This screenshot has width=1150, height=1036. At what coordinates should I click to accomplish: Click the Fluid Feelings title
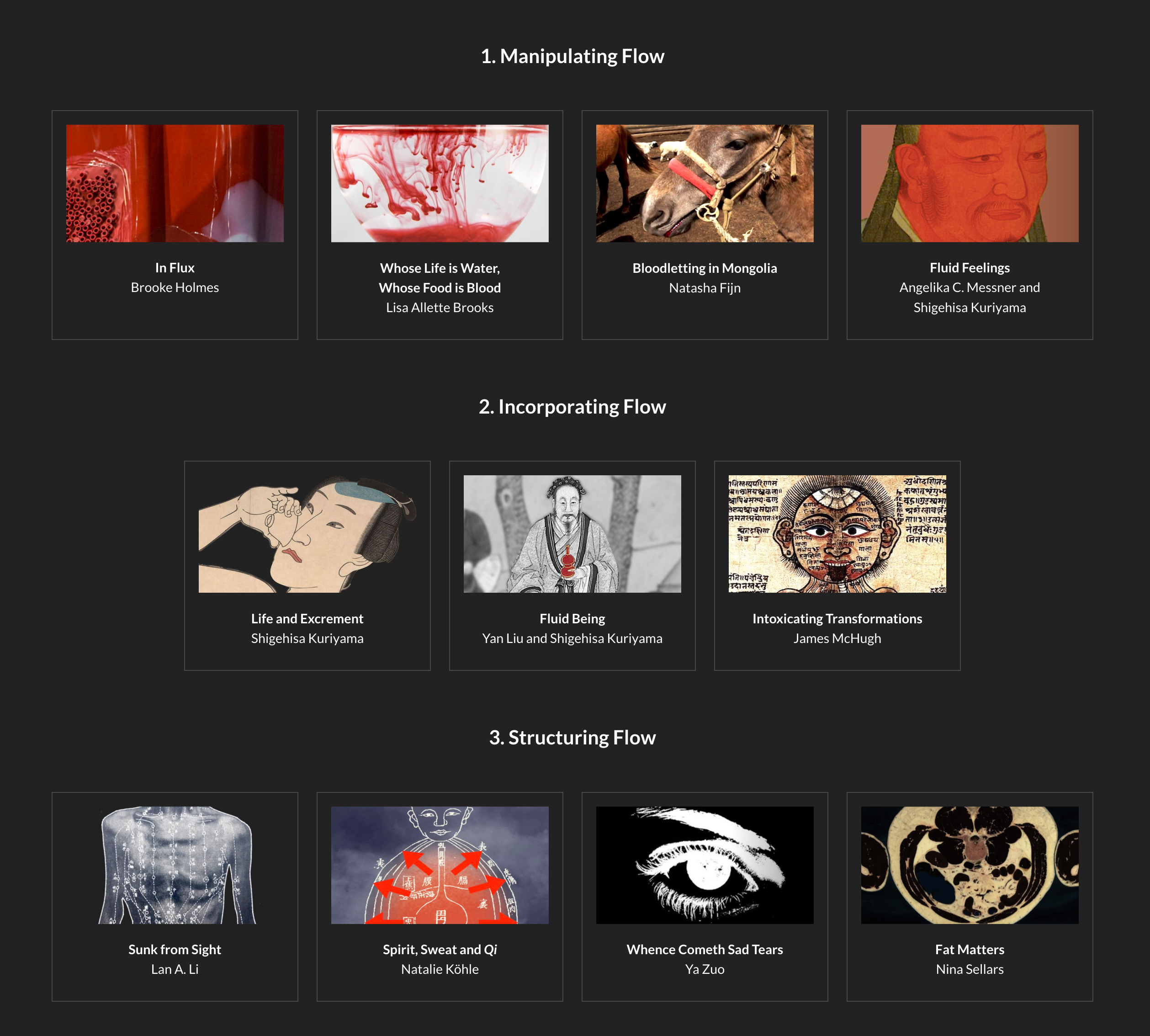pyautogui.click(x=970, y=267)
